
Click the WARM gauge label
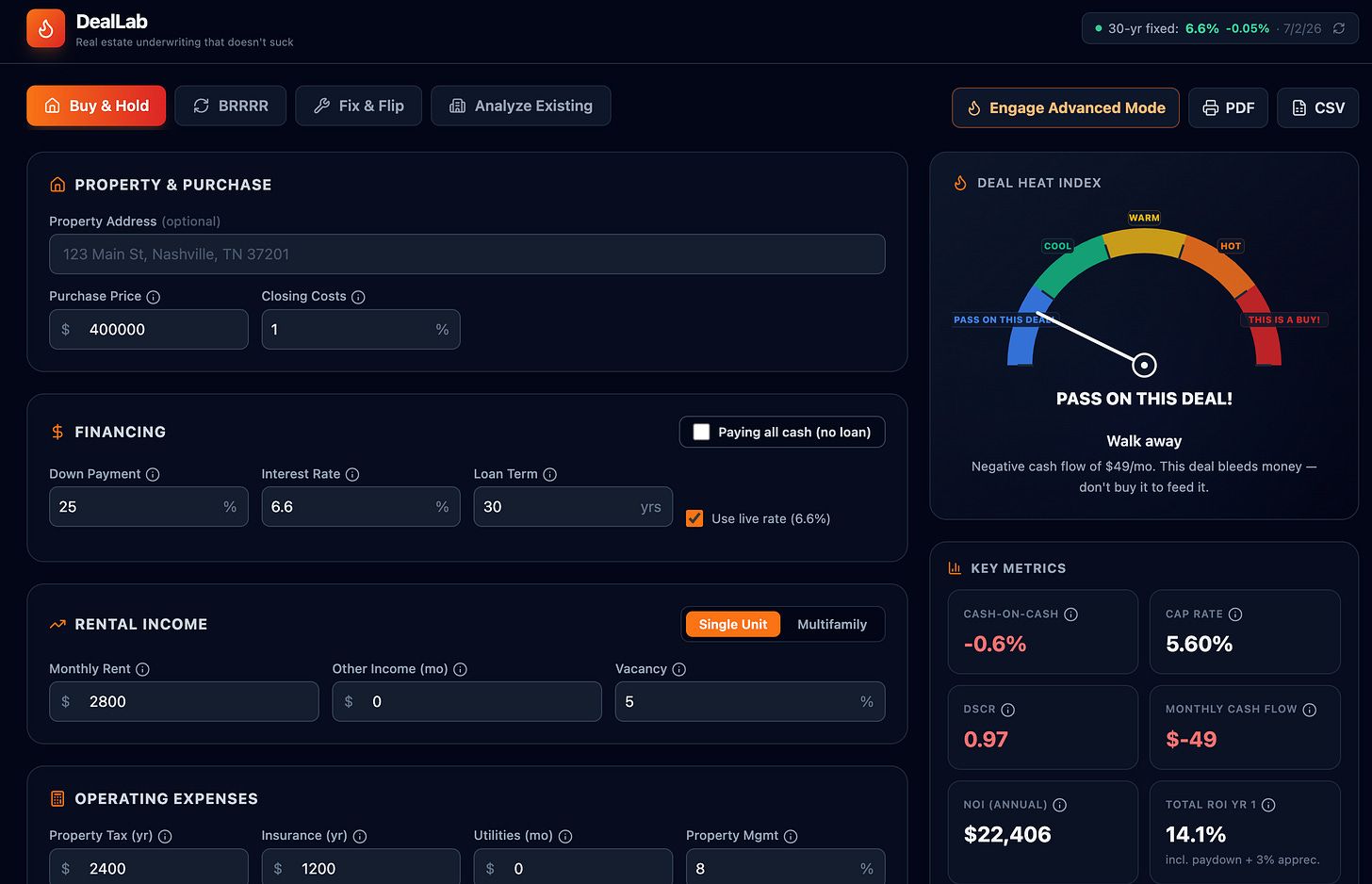click(1144, 218)
